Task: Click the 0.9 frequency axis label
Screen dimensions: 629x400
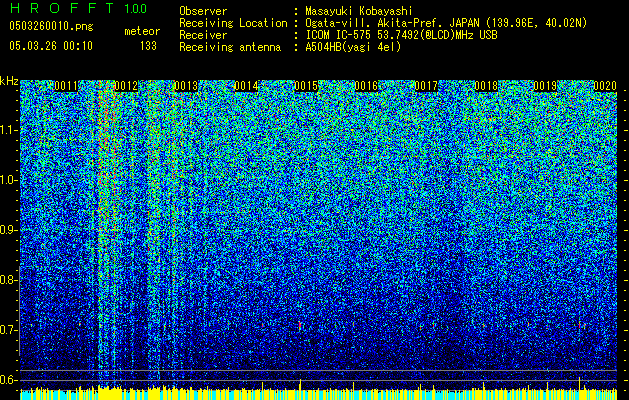Action: (9, 230)
